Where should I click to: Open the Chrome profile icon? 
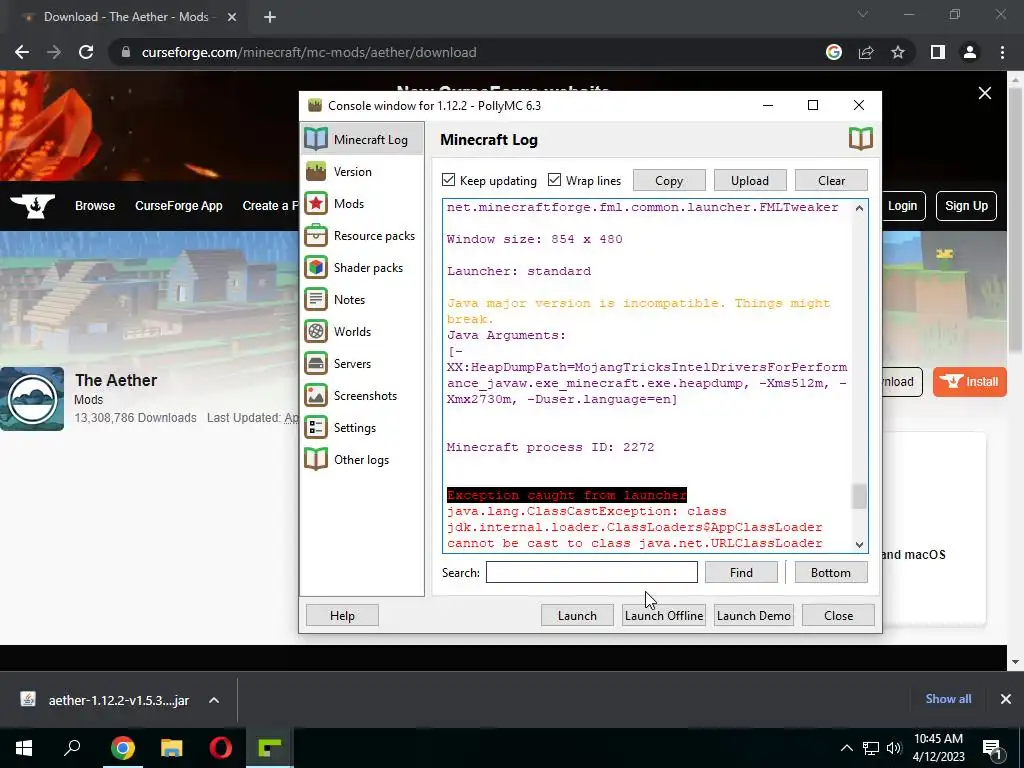pyautogui.click(x=970, y=52)
